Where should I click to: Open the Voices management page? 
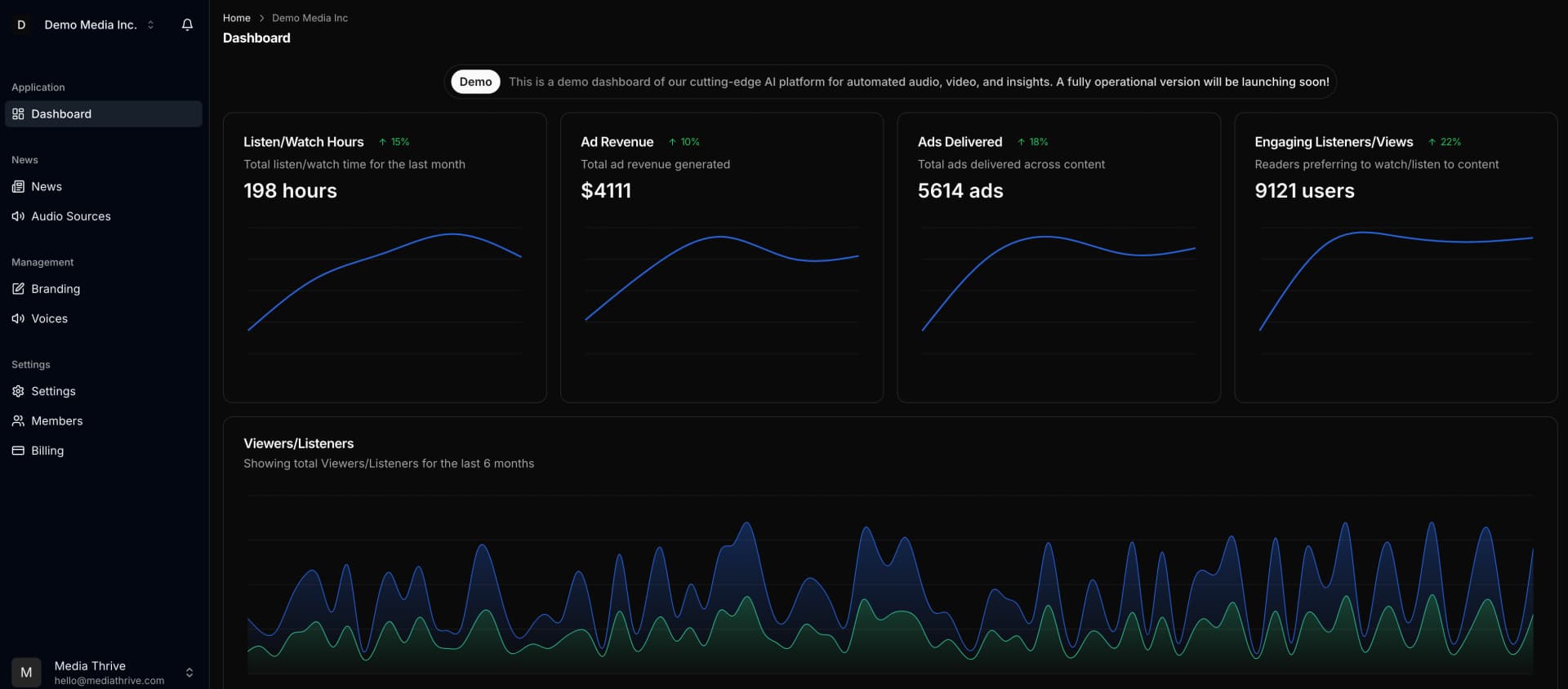point(104,318)
